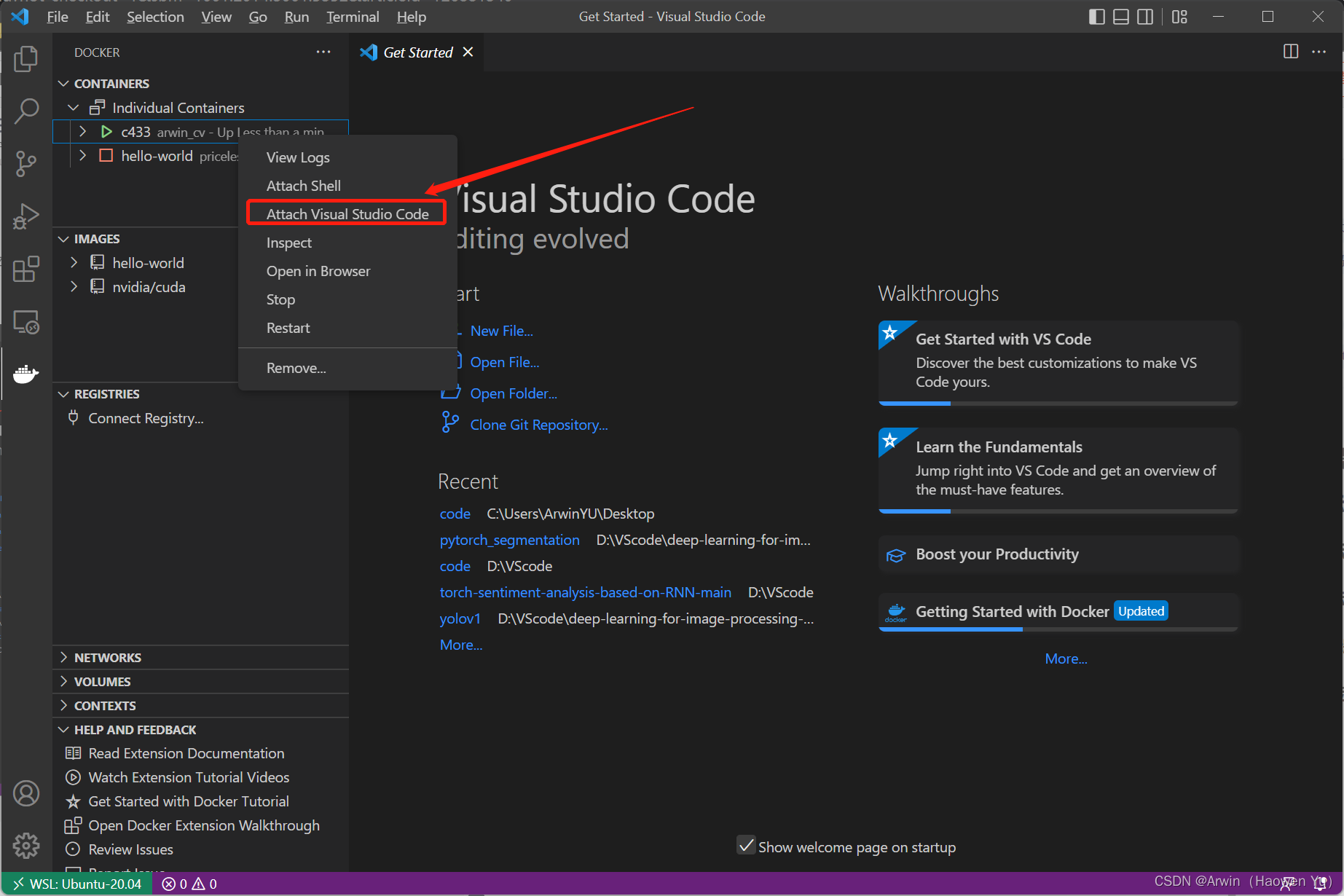Expand the NETWORKS section
Viewport: 1344px width, 896px height.
tap(64, 657)
